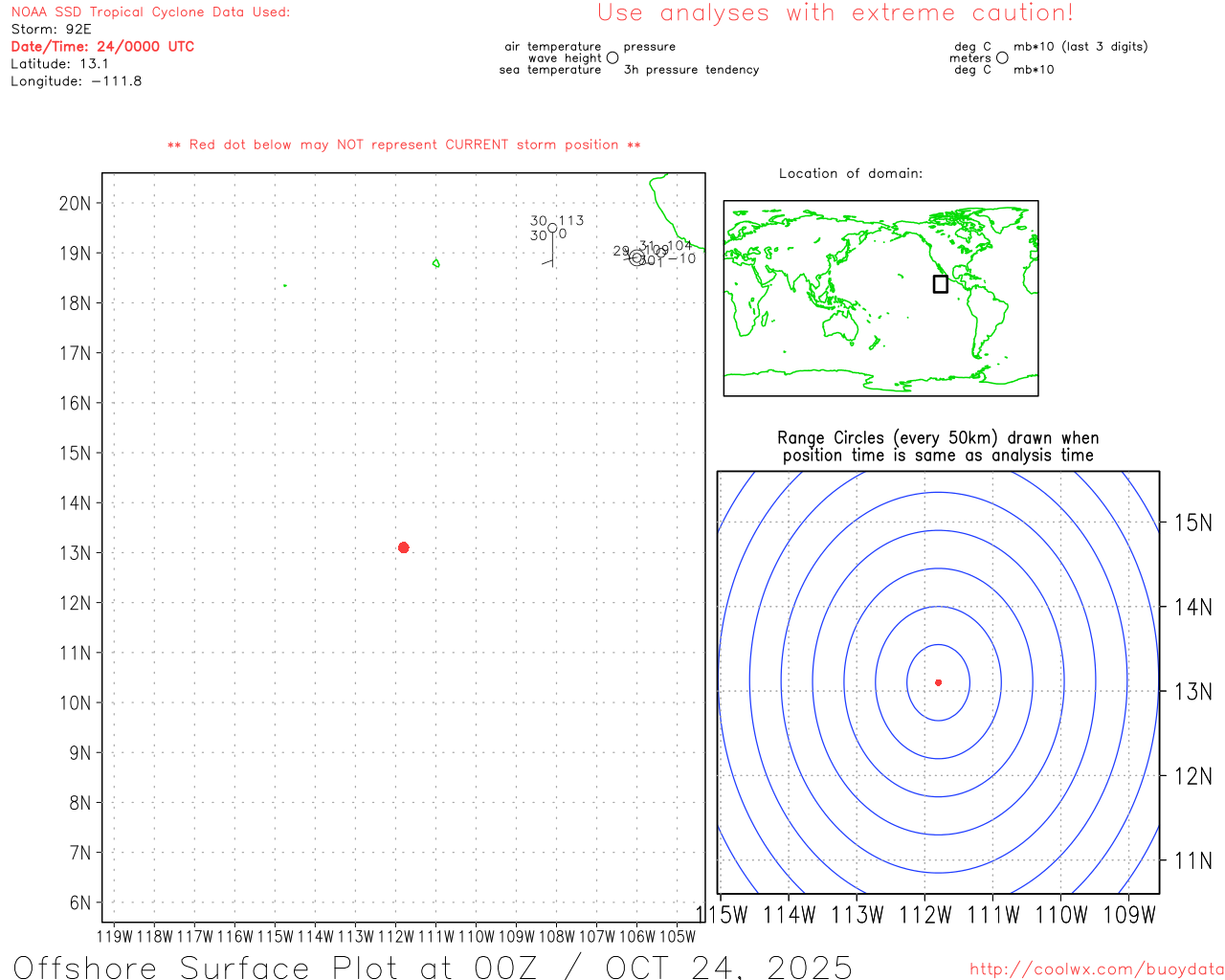This screenshot has width=1225, height=980.
Task: Click the '108W' longitude axis label
Action: [x=557, y=937]
